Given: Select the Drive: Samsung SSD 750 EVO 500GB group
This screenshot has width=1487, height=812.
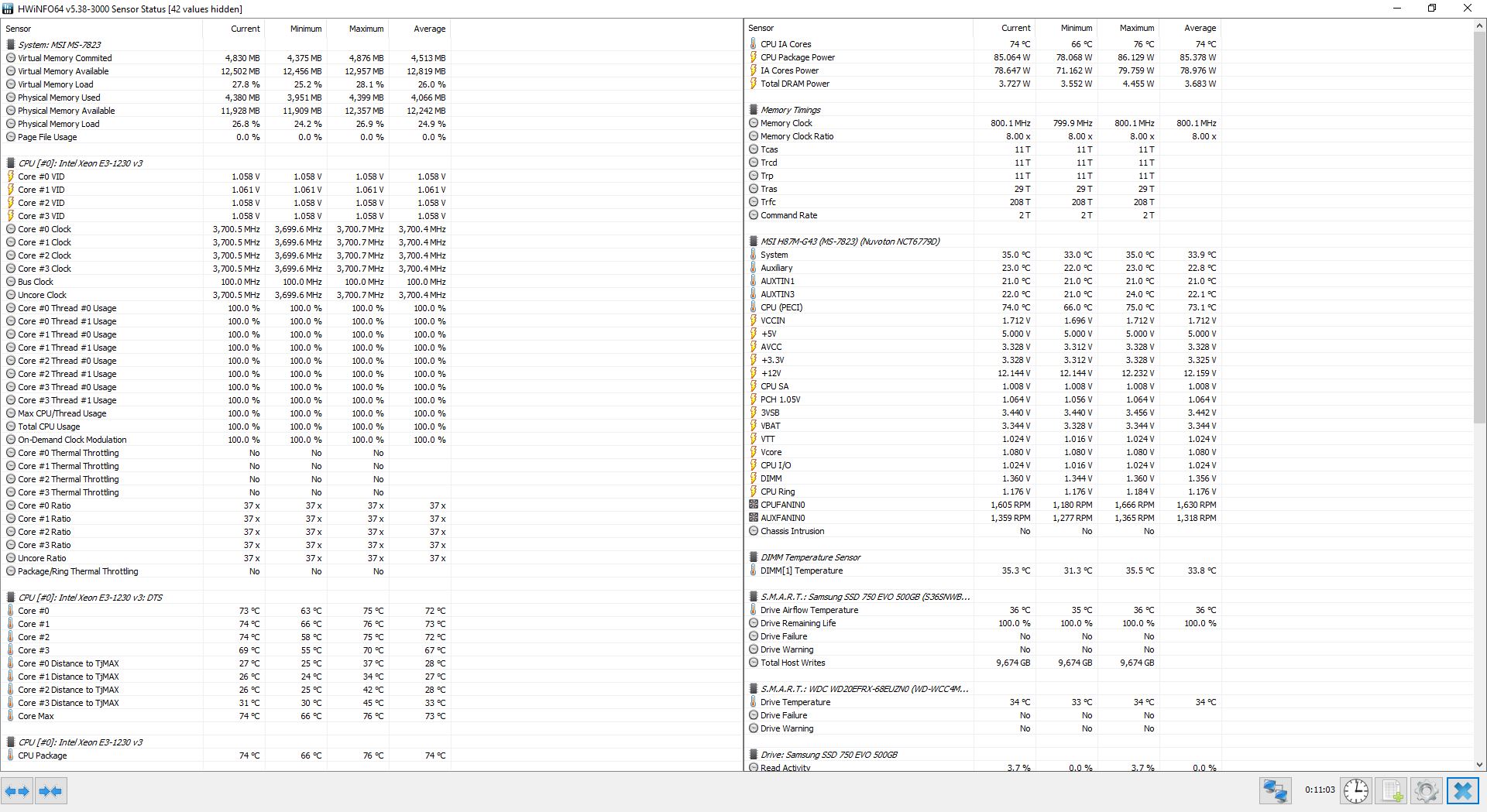Looking at the screenshot, I should pos(829,755).
